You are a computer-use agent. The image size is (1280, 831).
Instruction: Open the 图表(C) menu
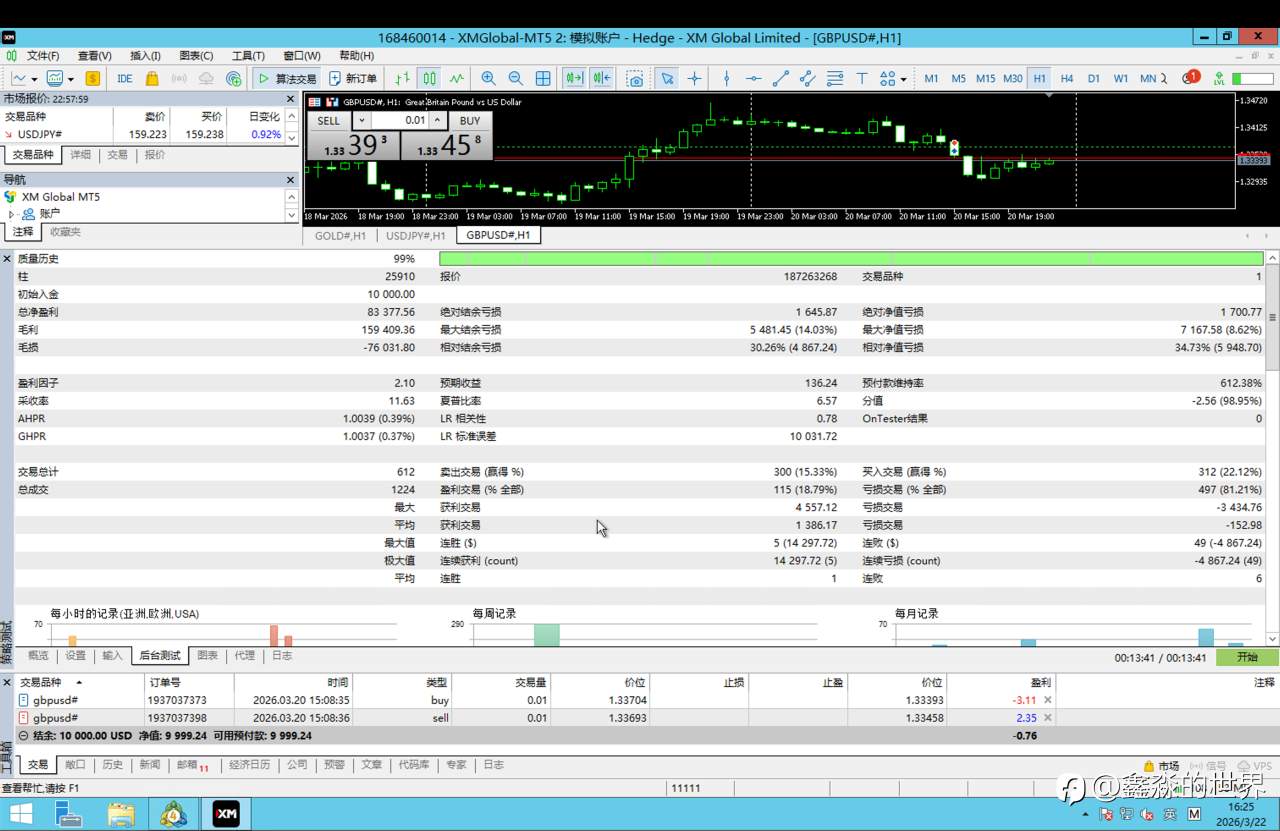pyautogui.click(x=195, y=56)
